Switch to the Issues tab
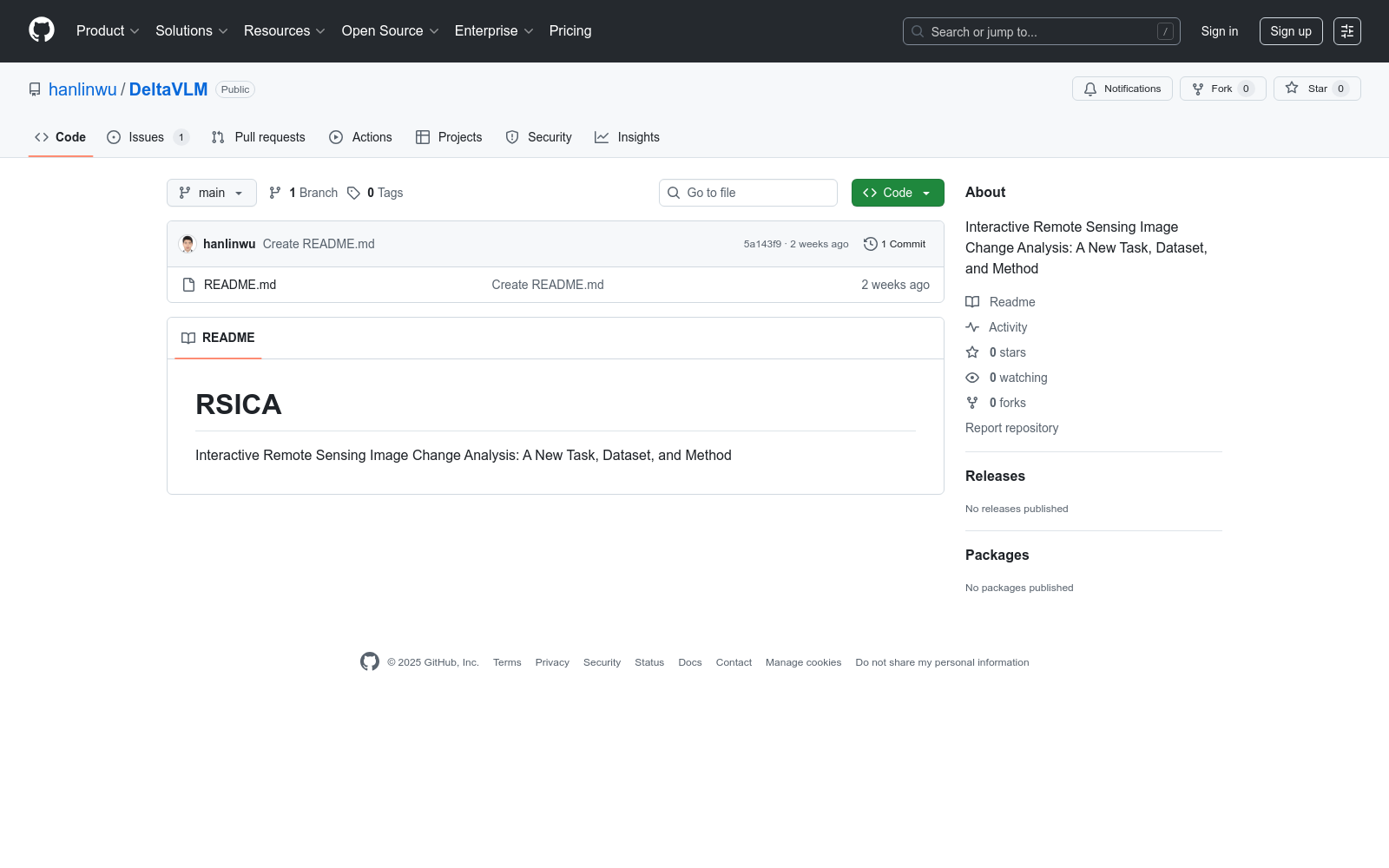 point(148,137)
